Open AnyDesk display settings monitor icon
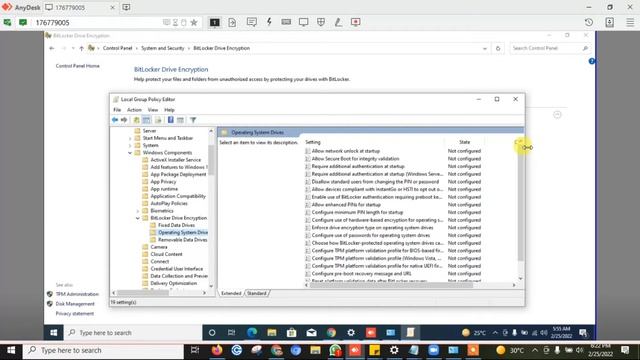Viewport: 640px width, 360px height. point(303,22)
